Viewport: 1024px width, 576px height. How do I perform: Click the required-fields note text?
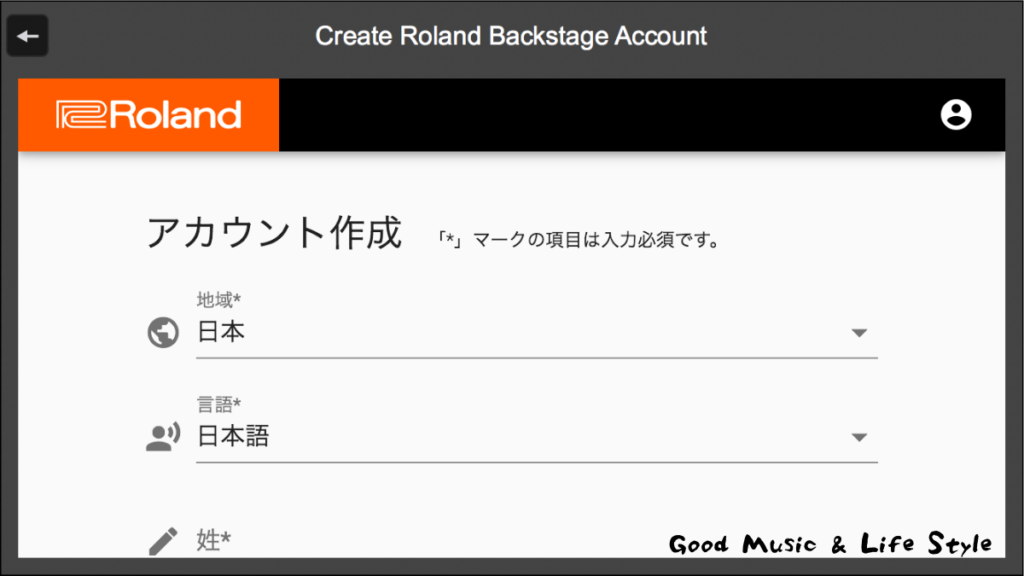(x=579, y=240)
